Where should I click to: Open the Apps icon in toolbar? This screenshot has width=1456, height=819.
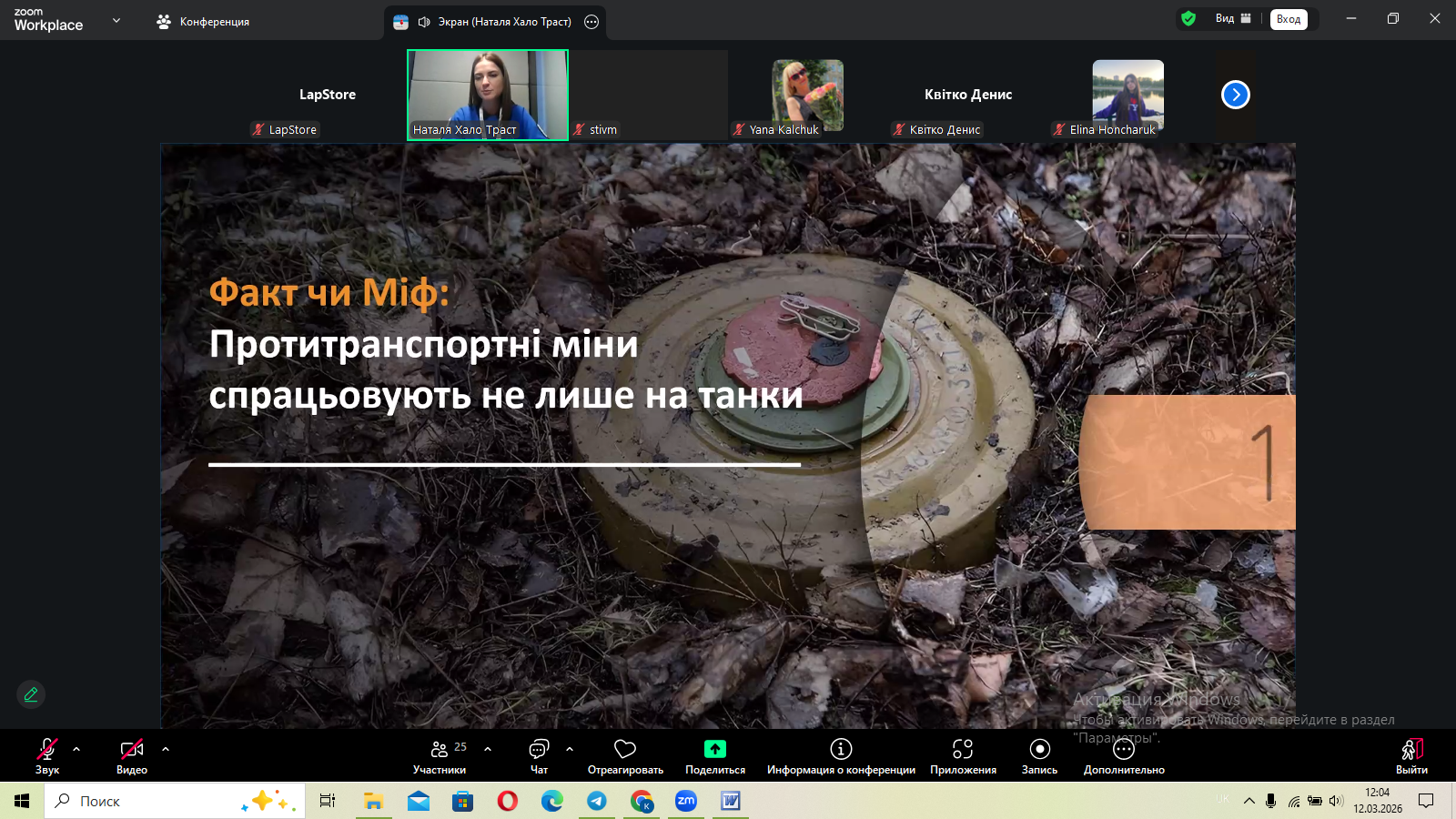[963, 749]
